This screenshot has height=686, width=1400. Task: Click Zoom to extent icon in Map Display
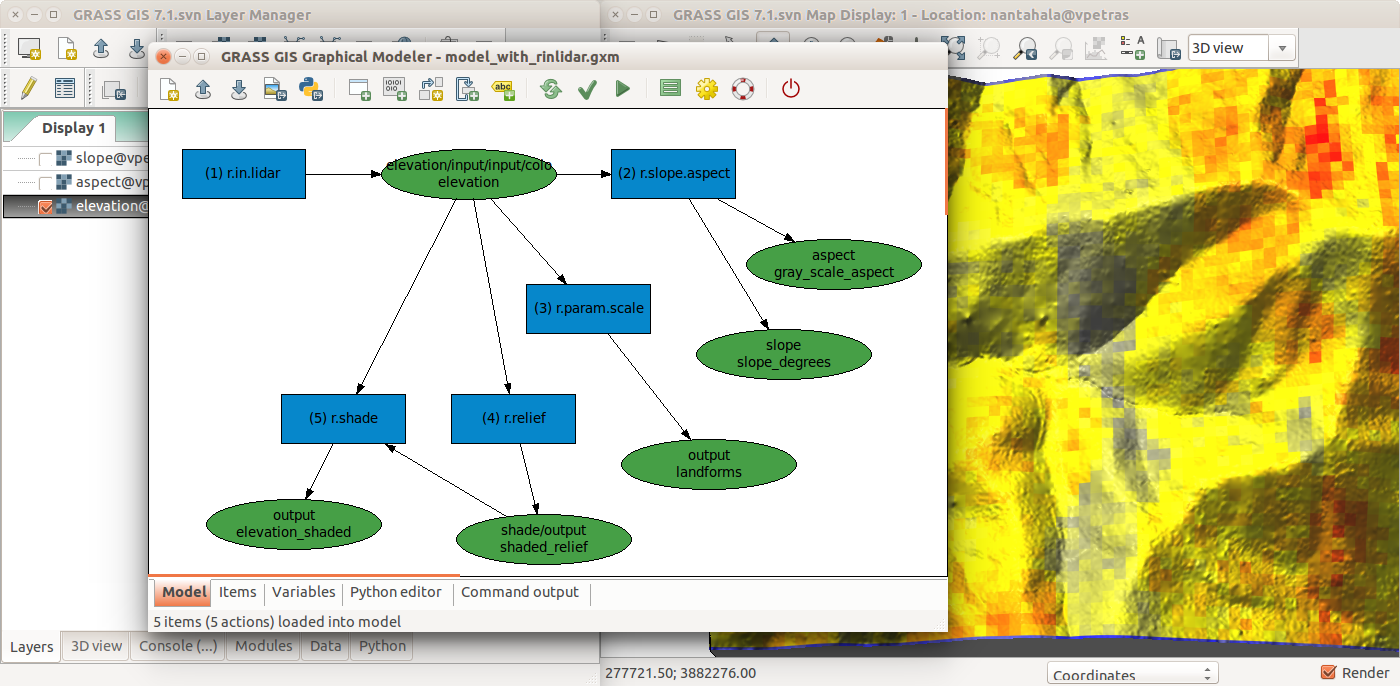(x=954, y=48)
